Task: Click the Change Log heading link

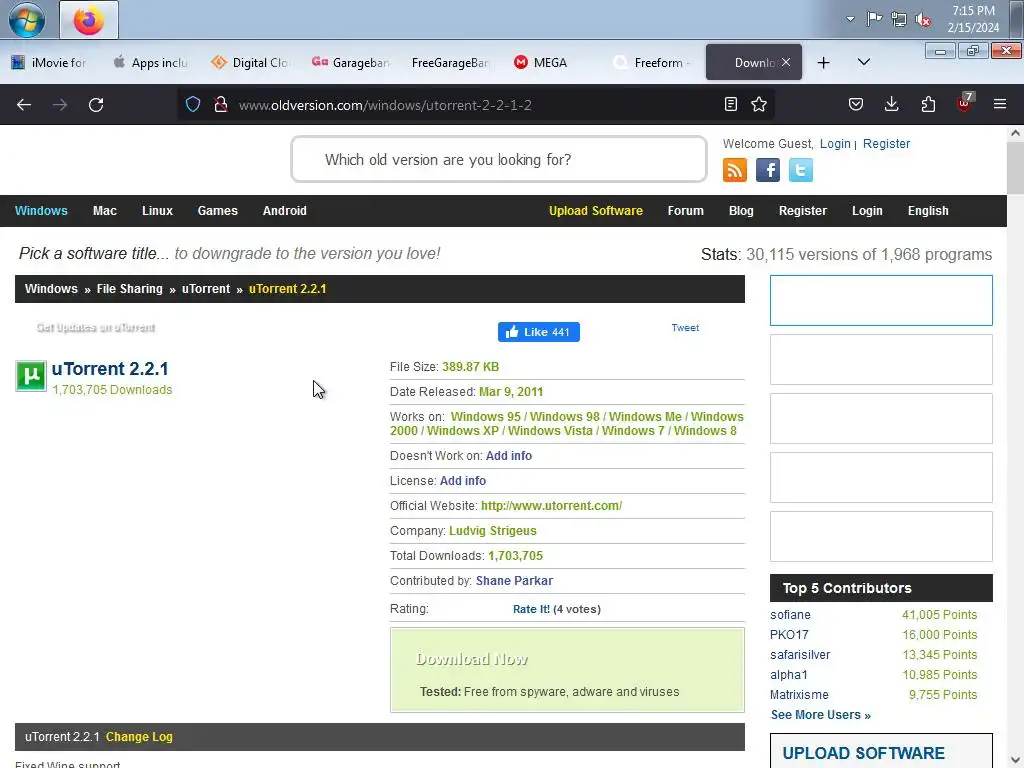Action: [x=139, y=737]
